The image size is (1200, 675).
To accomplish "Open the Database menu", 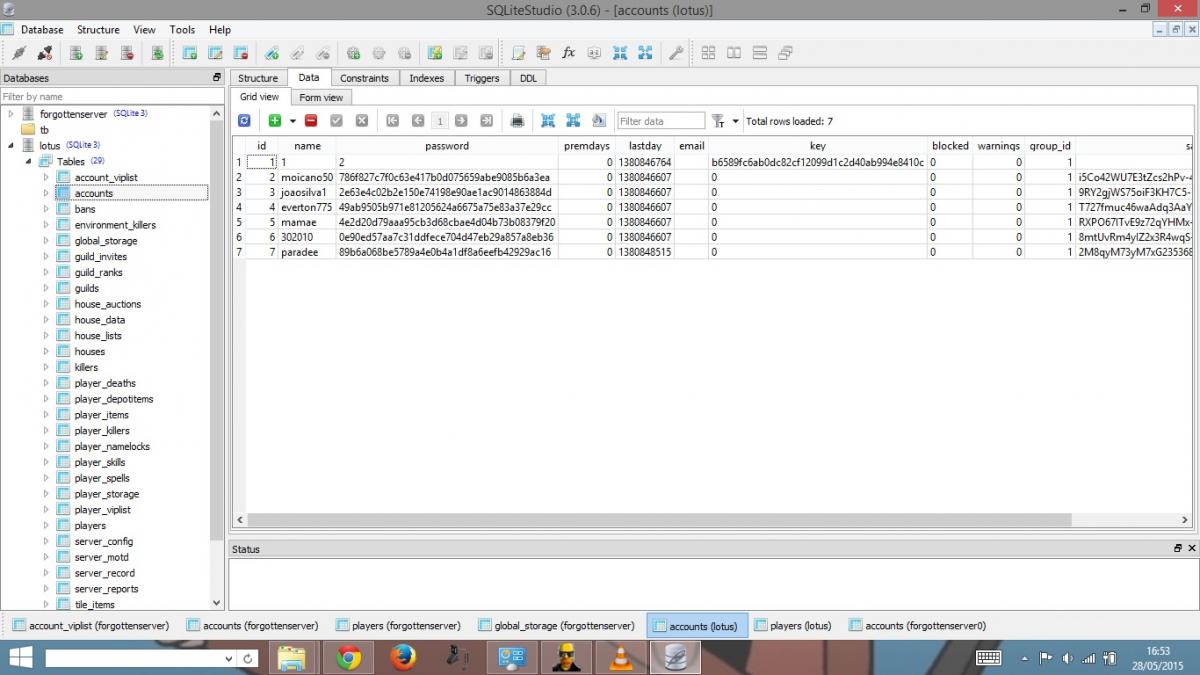I will pos(42,30).
